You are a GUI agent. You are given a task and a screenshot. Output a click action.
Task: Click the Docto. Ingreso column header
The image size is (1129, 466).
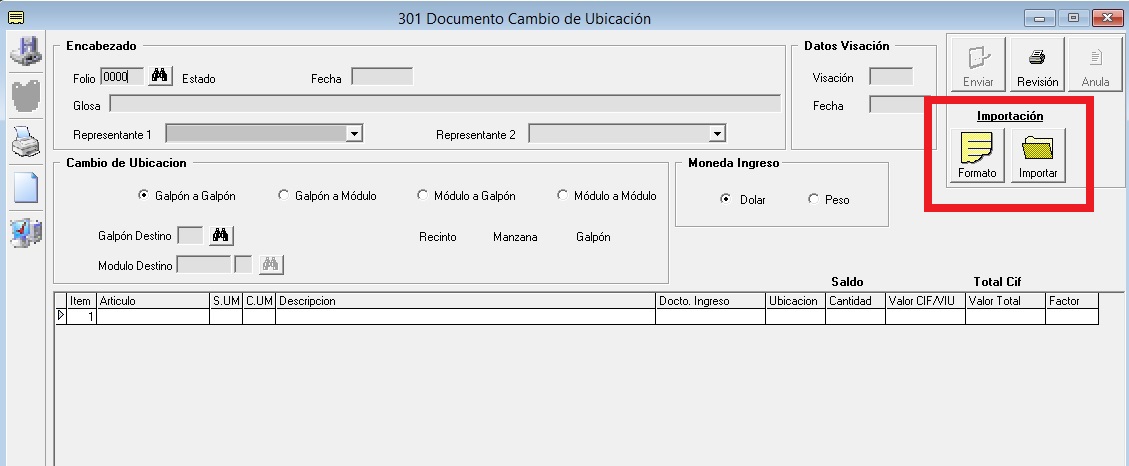click(x=710, y=301)
